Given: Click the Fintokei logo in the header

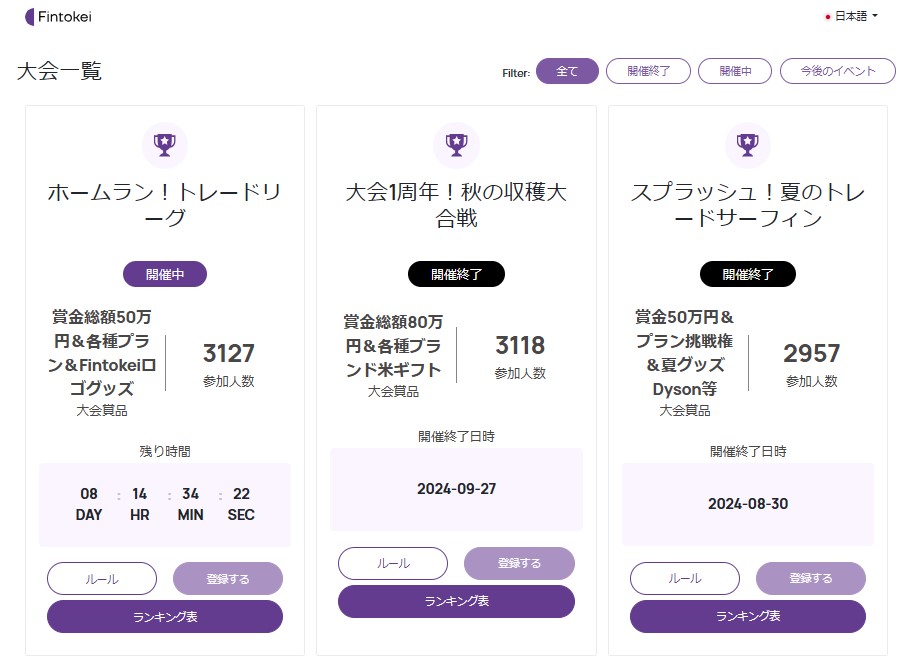Looking at the screenshot, I should tap(58, 16).
